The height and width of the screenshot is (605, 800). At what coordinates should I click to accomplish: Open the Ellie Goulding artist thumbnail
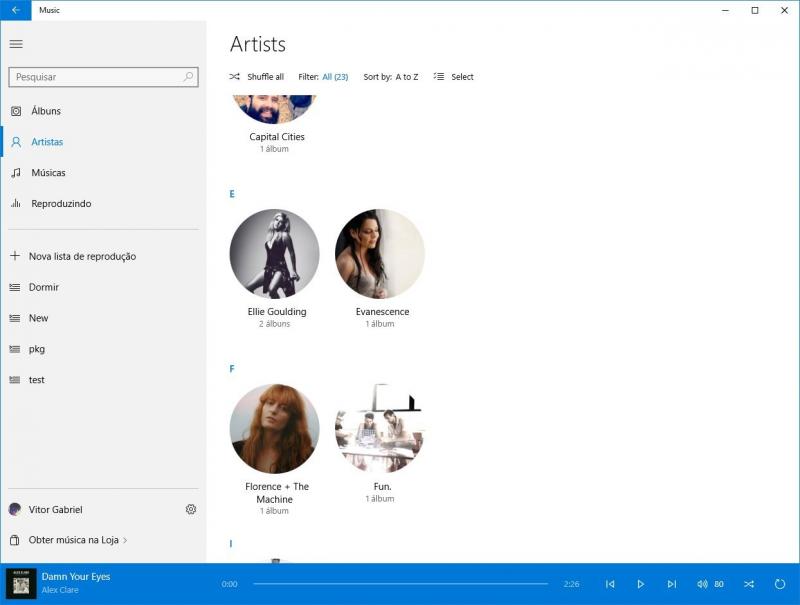pyautogui.click(x=274, y=254)
